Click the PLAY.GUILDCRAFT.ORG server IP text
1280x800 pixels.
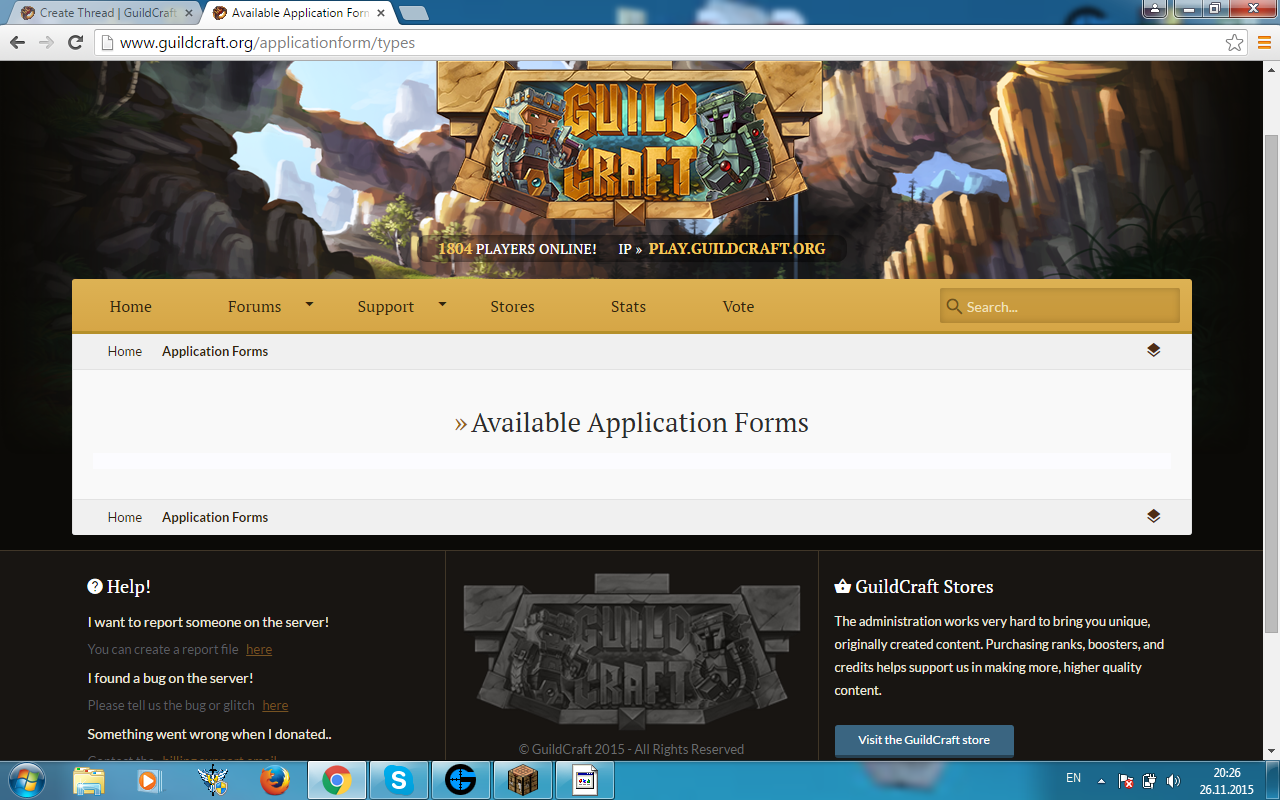pos(737,248)
